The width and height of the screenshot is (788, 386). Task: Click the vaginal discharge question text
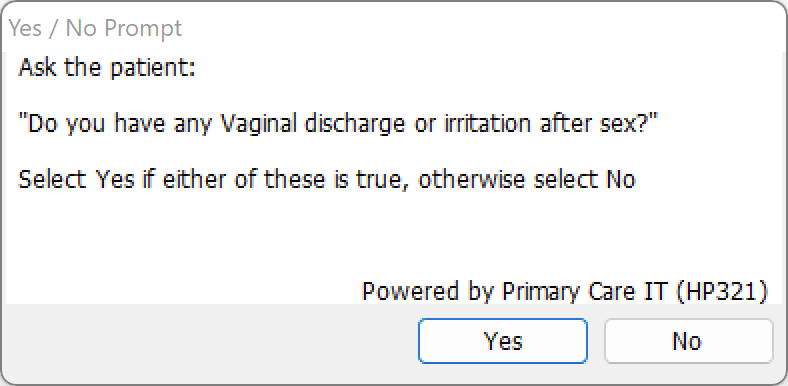coord(338,123)
